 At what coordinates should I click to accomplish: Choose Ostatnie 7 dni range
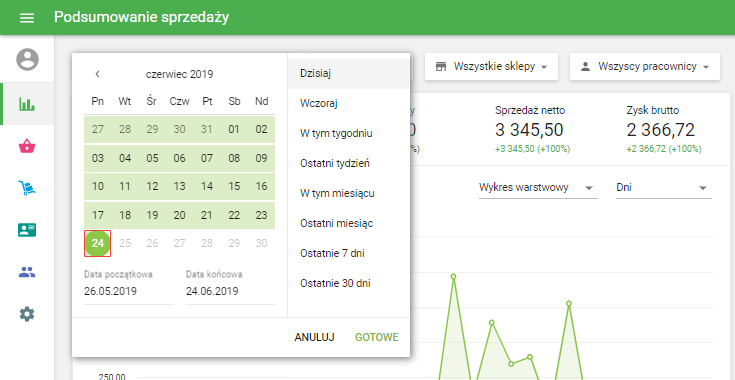[349, 253]
